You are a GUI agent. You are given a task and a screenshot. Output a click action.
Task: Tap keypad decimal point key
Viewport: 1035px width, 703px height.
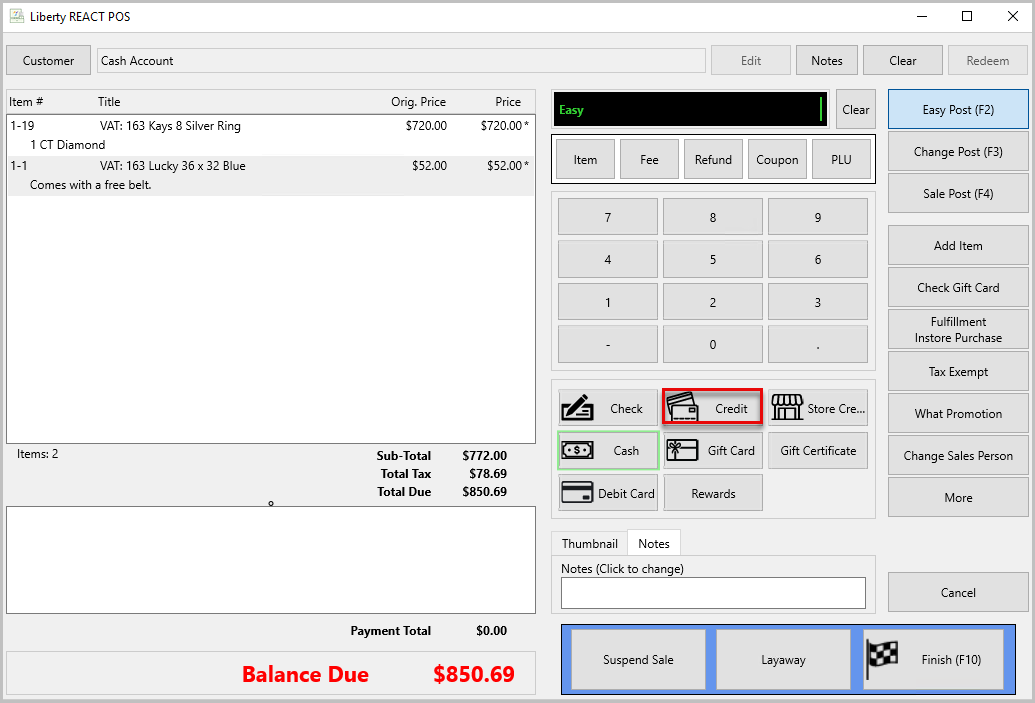[x=818, y=344]
